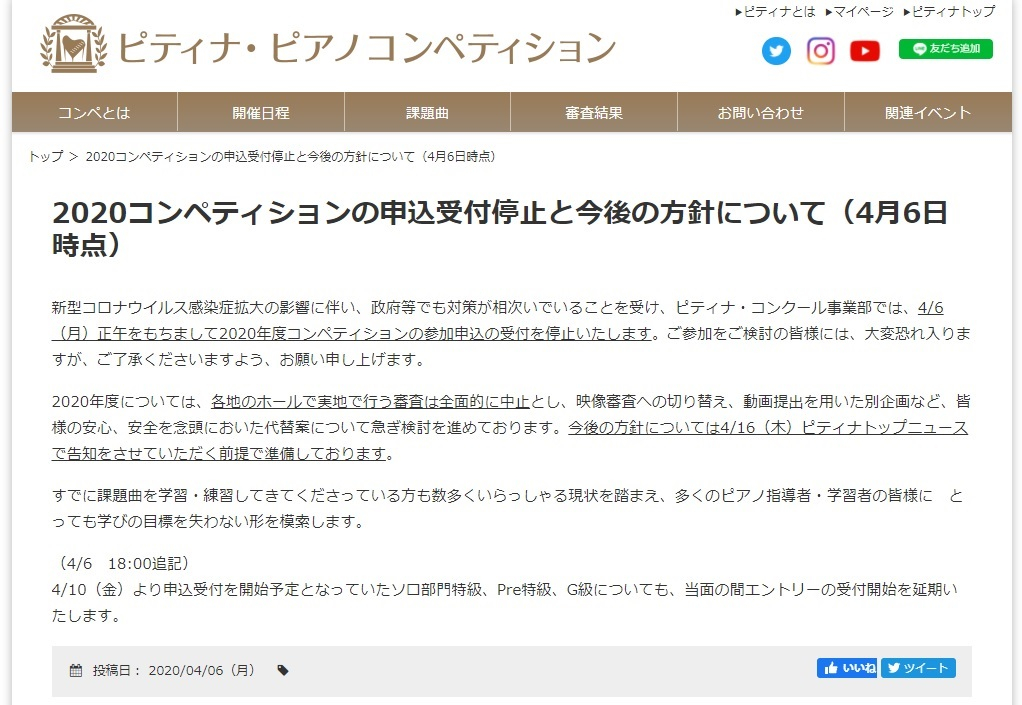
Task: Follow the ピティナとは header link
Action: coord(775,12)
